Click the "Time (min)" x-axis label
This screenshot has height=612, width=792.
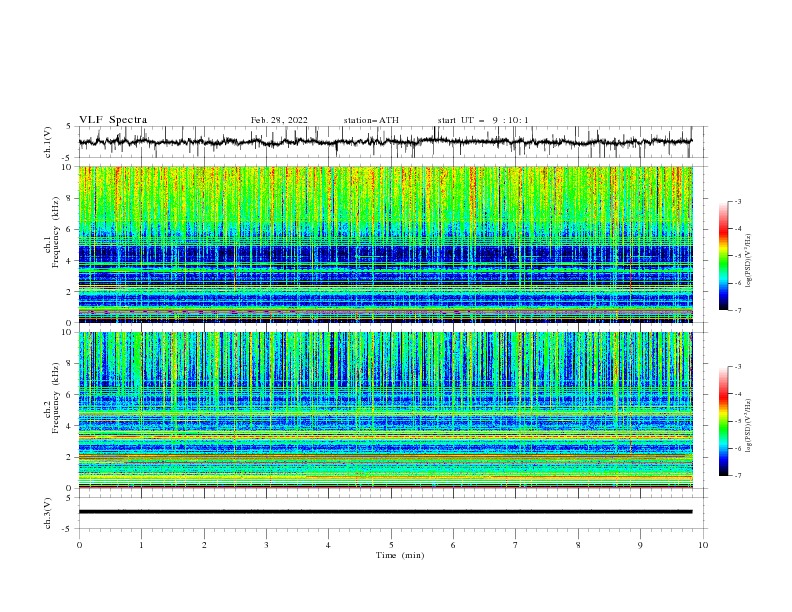coord(400,555)
